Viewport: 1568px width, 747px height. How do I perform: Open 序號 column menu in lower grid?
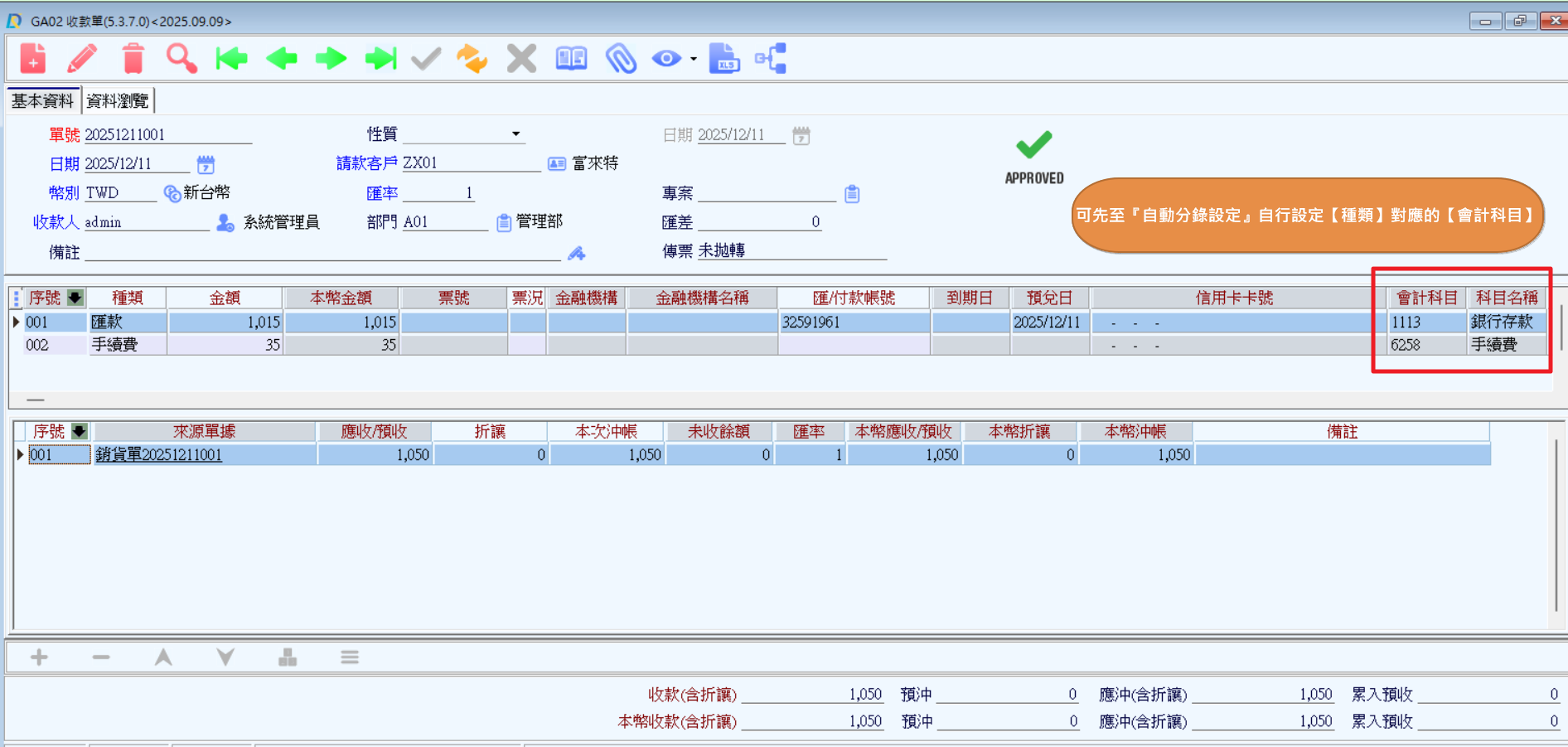click(x=80, y=431)
